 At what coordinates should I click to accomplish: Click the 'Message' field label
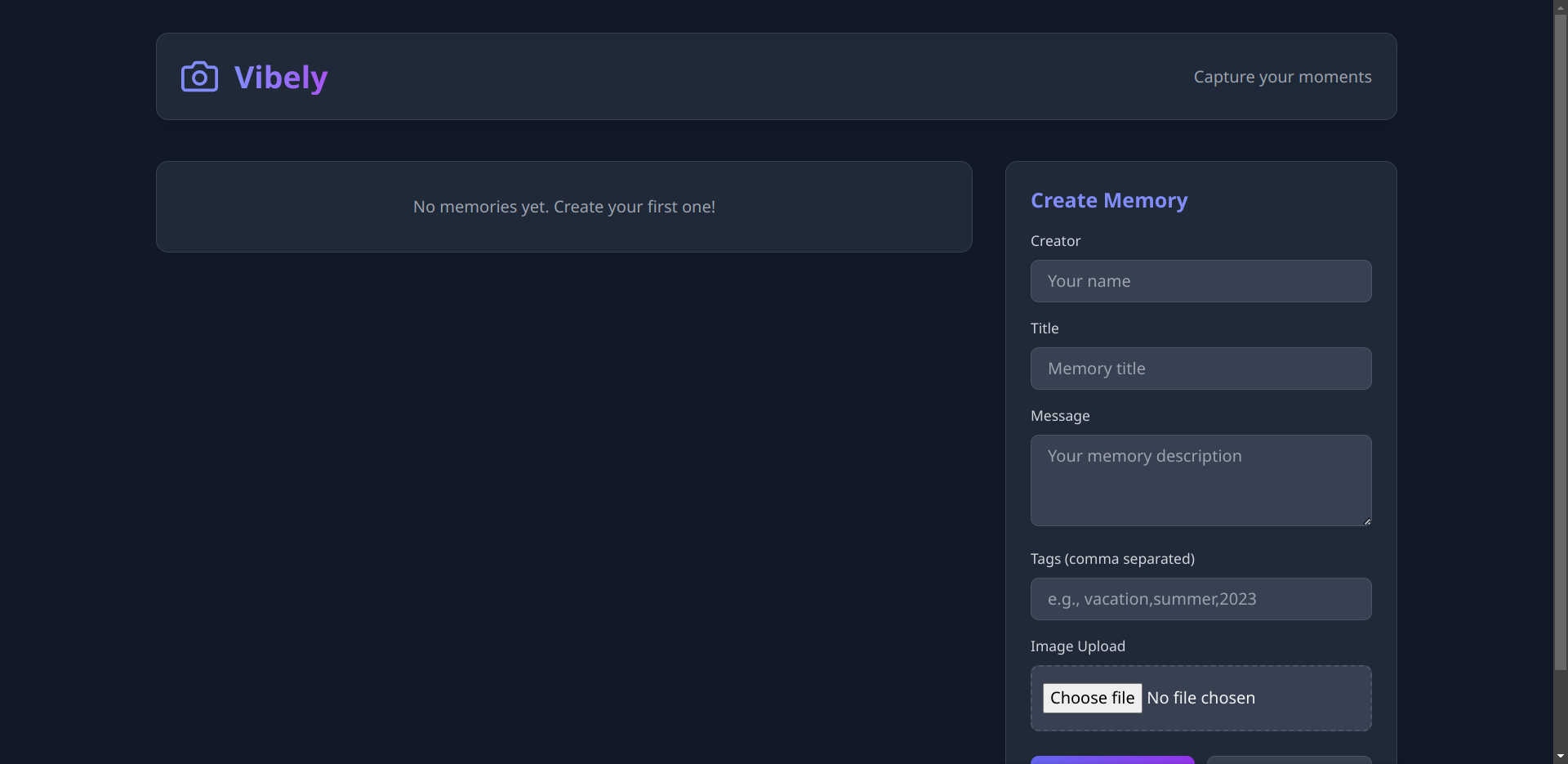click(x=1059, y=416)
